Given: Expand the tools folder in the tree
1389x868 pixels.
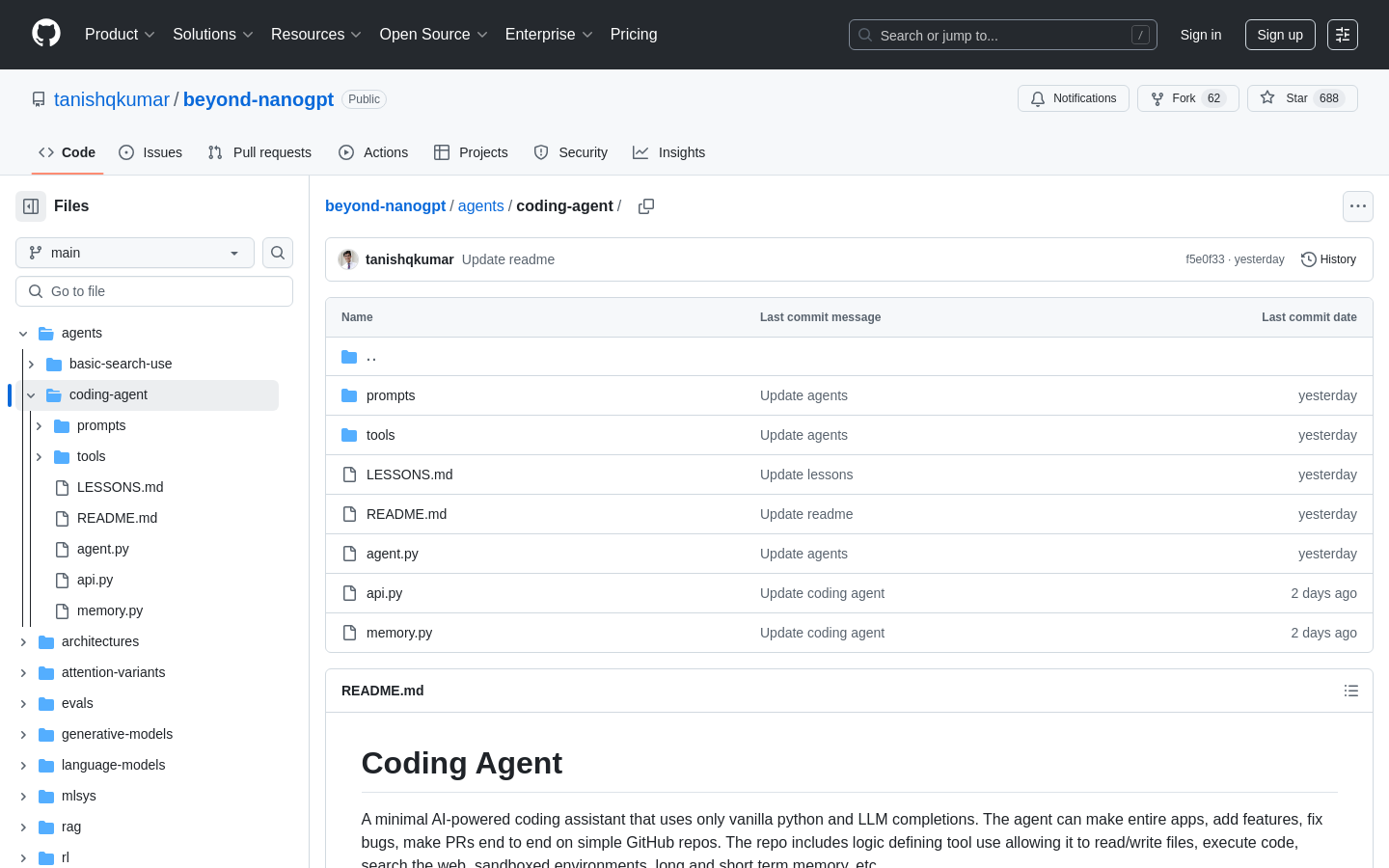Looking at the screenshot, I should (39, 457).
